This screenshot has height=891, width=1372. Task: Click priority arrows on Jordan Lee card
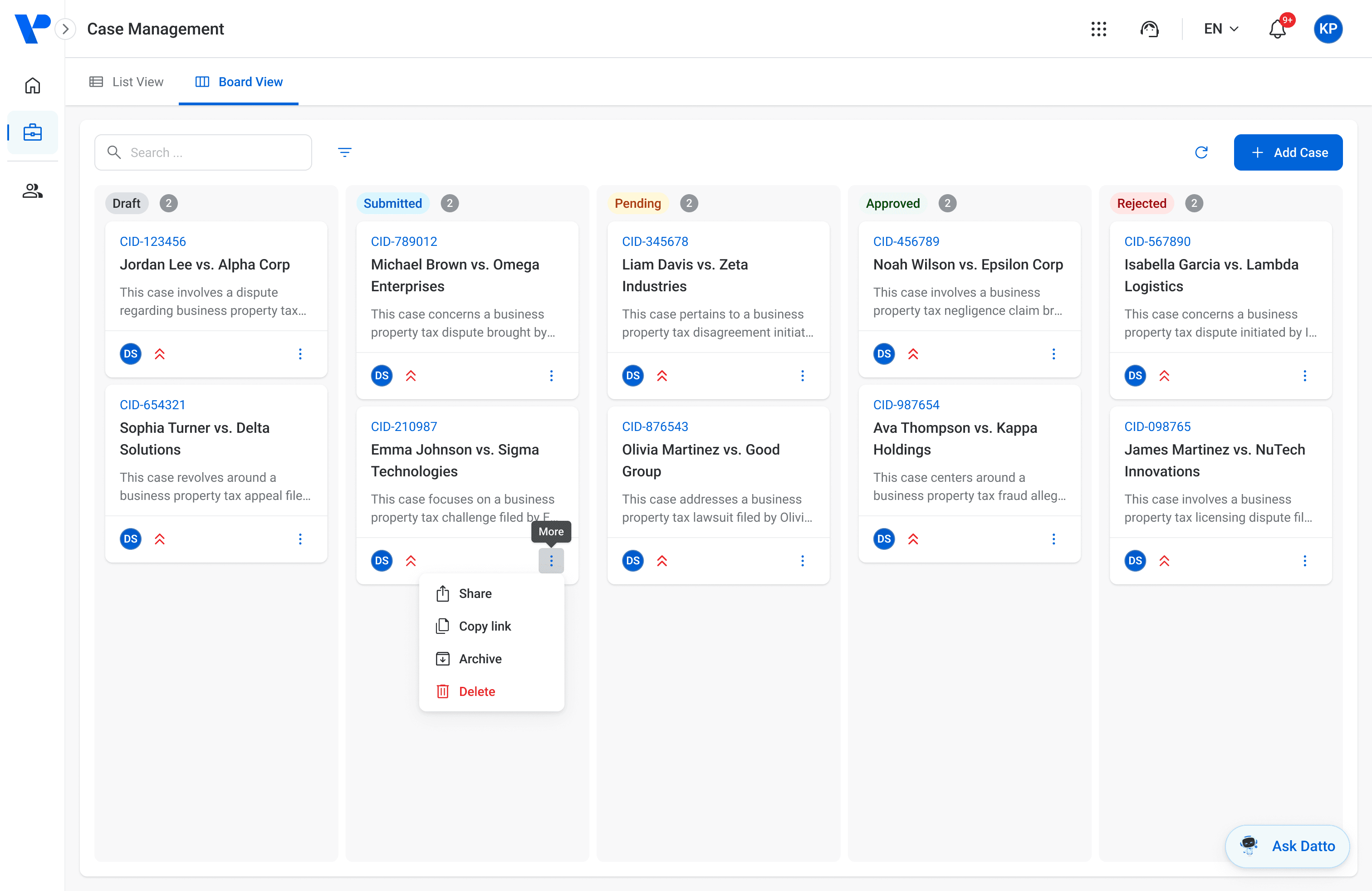pyautogui.click(x=160, y=354)
